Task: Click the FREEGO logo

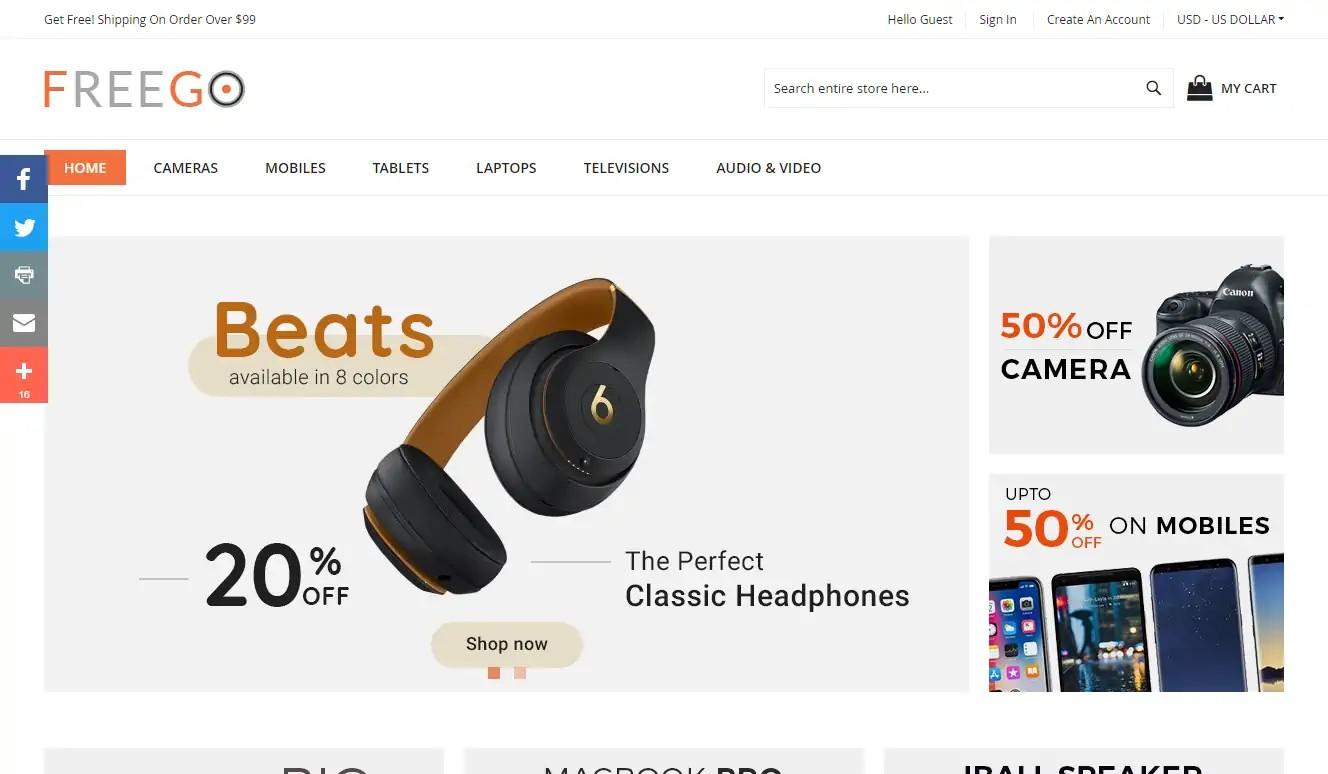Action: [144, 89]
